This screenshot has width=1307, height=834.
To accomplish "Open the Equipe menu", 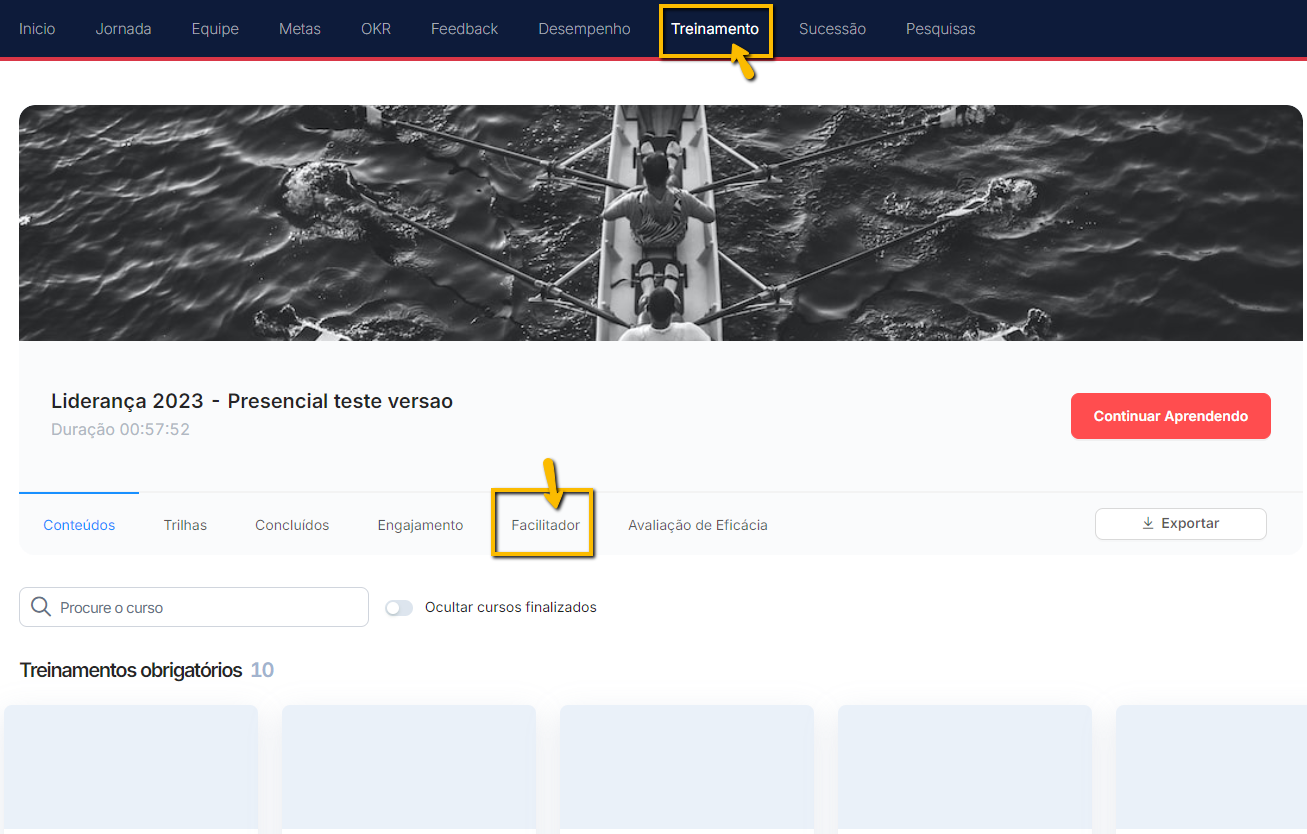I will [215, 29].
